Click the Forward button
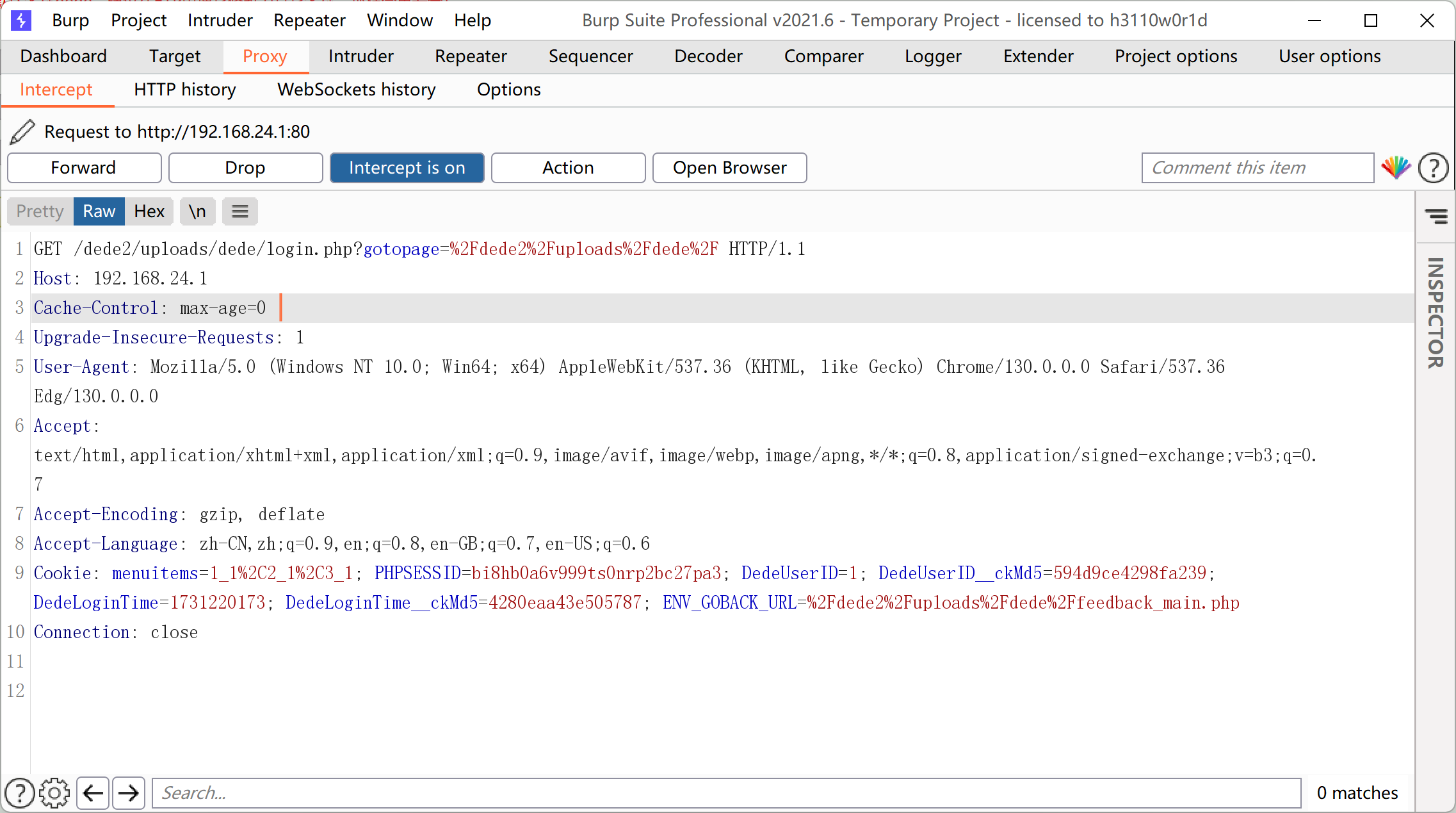This screenshot has height=813, width=1456. coord(84,168)
